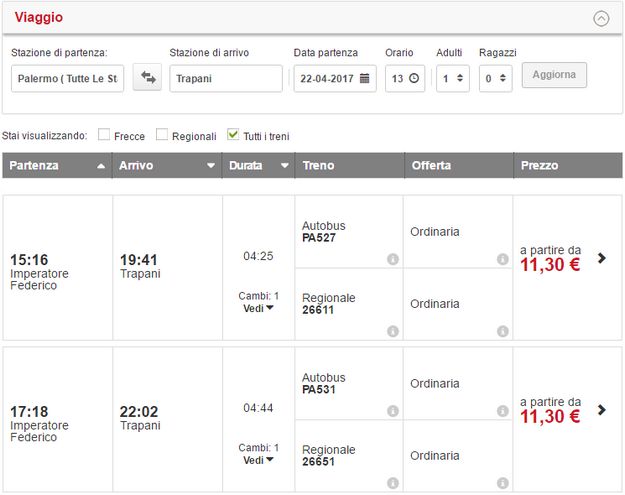The height and width of the screenshot is (495, 625).
Task: Open details arrow for 15:16 trip
Action: coord(602,258)
